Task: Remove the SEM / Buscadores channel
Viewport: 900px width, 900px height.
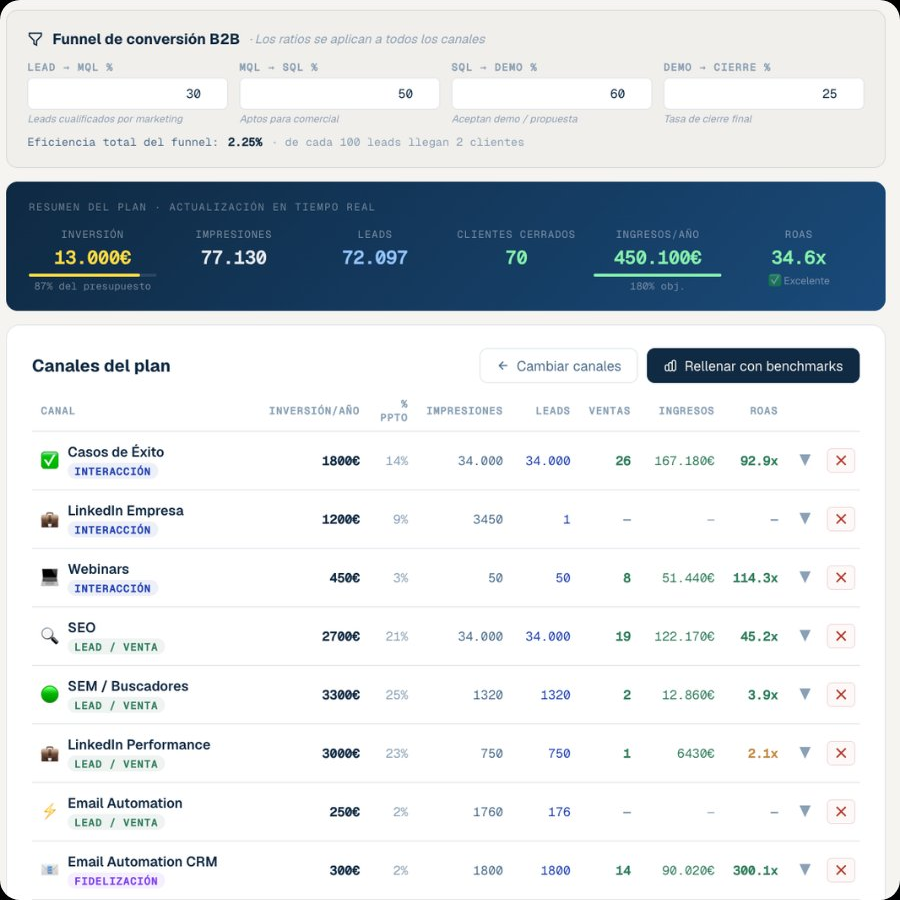Action: pos(841,695)
